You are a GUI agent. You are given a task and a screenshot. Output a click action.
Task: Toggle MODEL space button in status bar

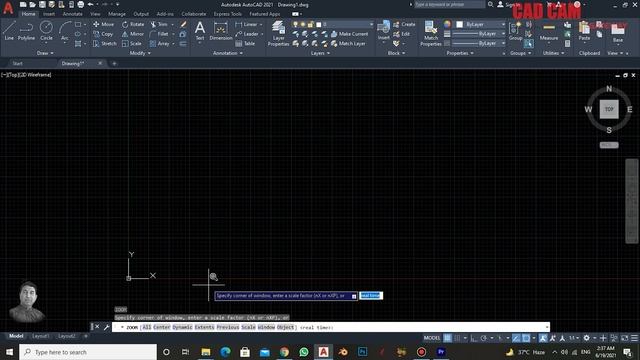pos(432,338)
